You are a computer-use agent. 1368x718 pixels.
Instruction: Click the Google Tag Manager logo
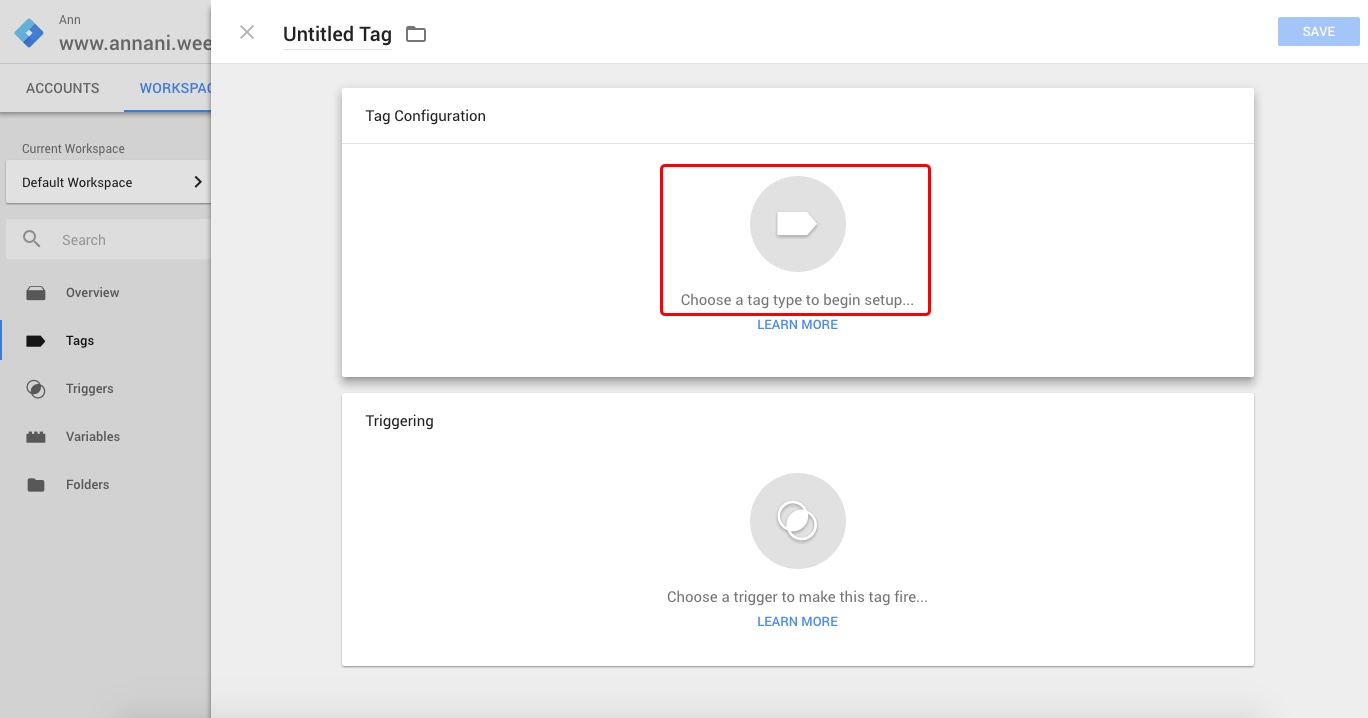pyautogui.click(x=30, y=33)
